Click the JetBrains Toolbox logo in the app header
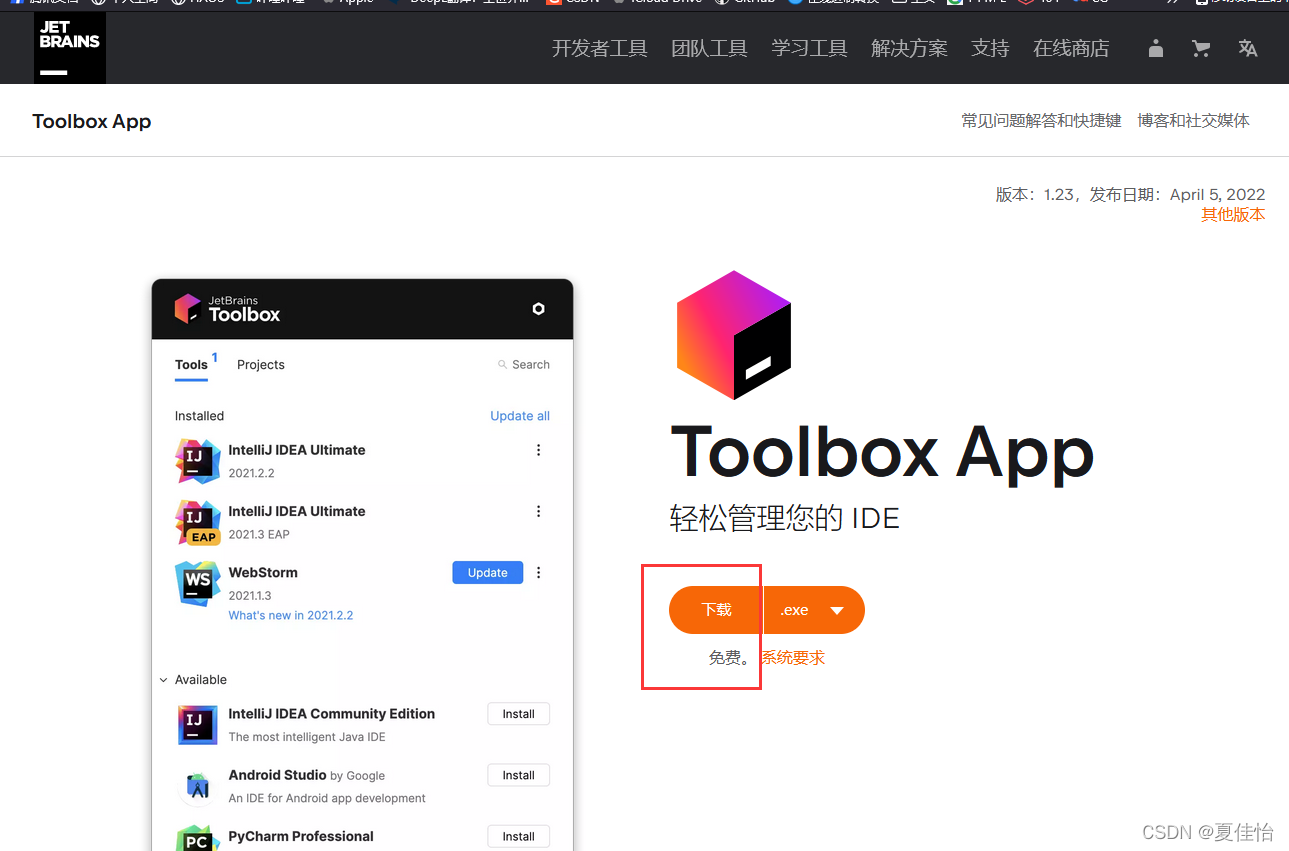The width and height of the screenshot is (1289, 851). (x=227, y=309)
